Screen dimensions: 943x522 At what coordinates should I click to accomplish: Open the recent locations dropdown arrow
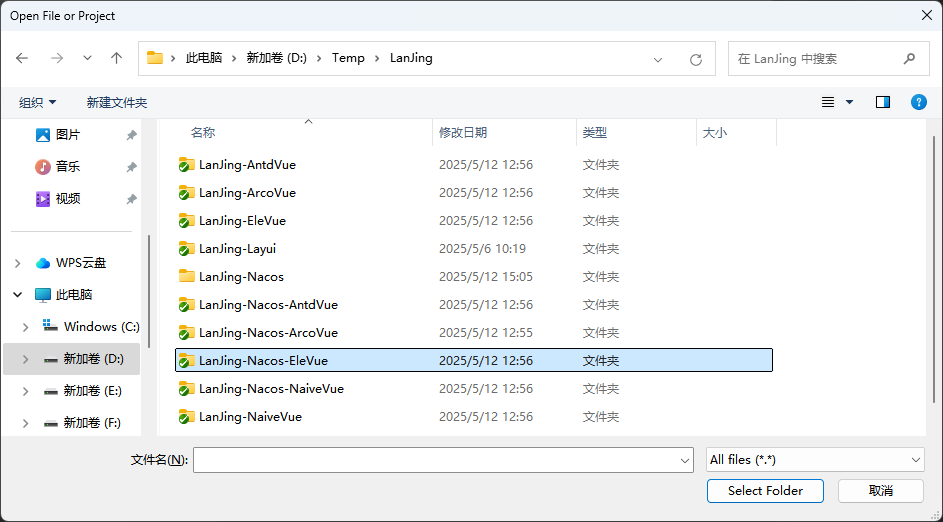pyautogui.click(x=87, y=58)
